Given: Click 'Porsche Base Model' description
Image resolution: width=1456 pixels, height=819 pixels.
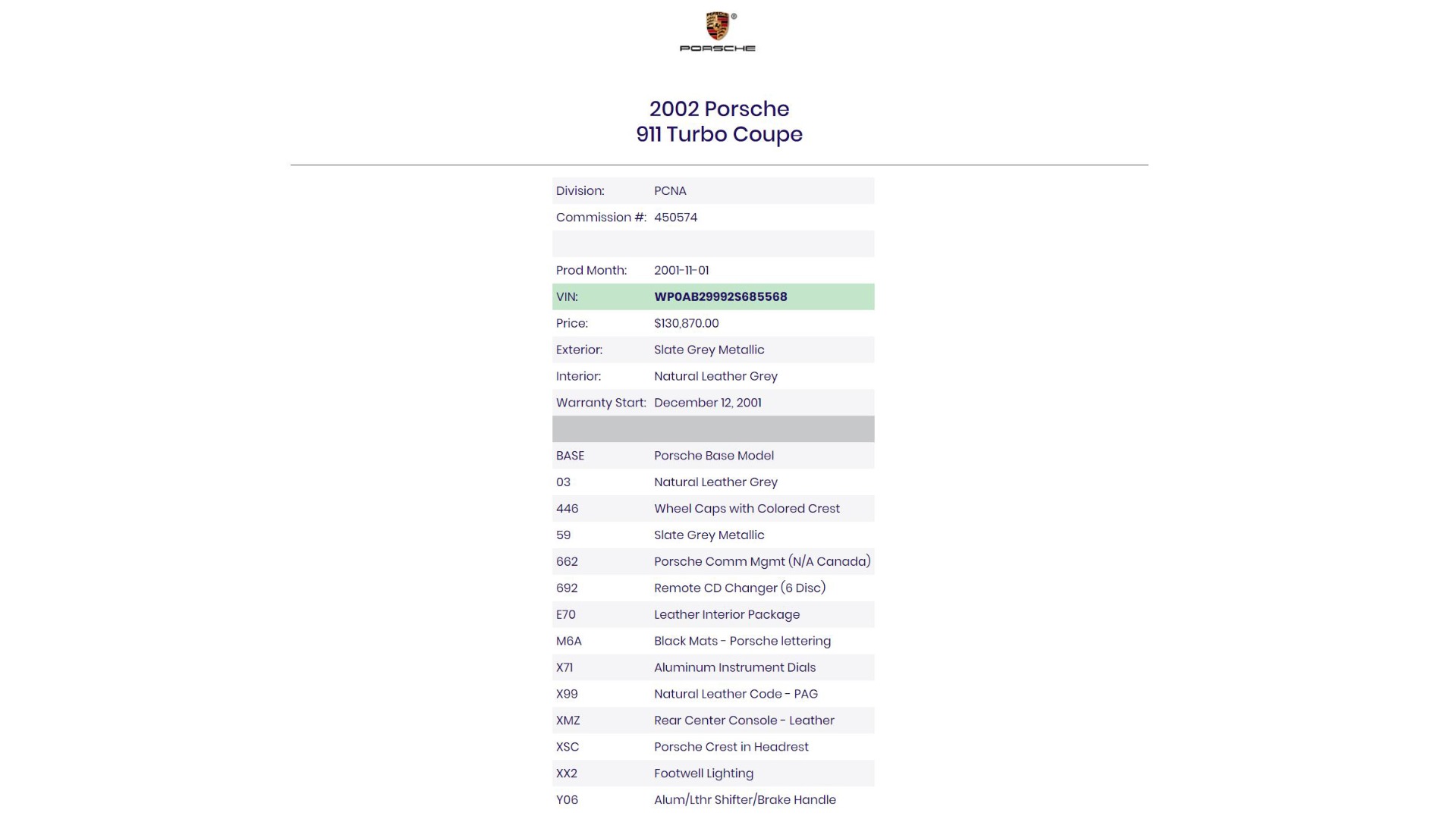Looking at the screenshot, I should (714, 456).
